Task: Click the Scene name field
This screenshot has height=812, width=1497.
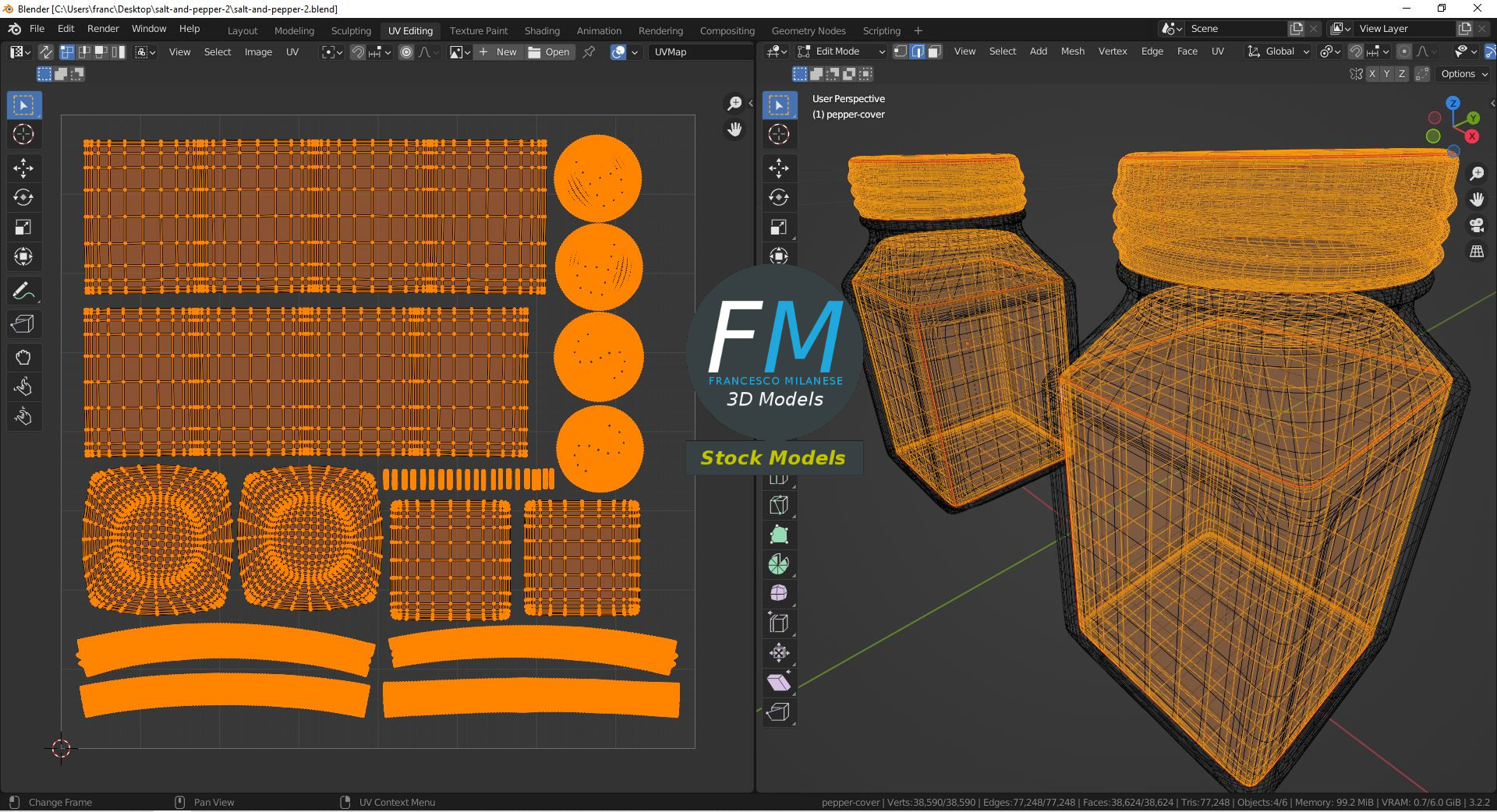Action: click(1237, 29)
